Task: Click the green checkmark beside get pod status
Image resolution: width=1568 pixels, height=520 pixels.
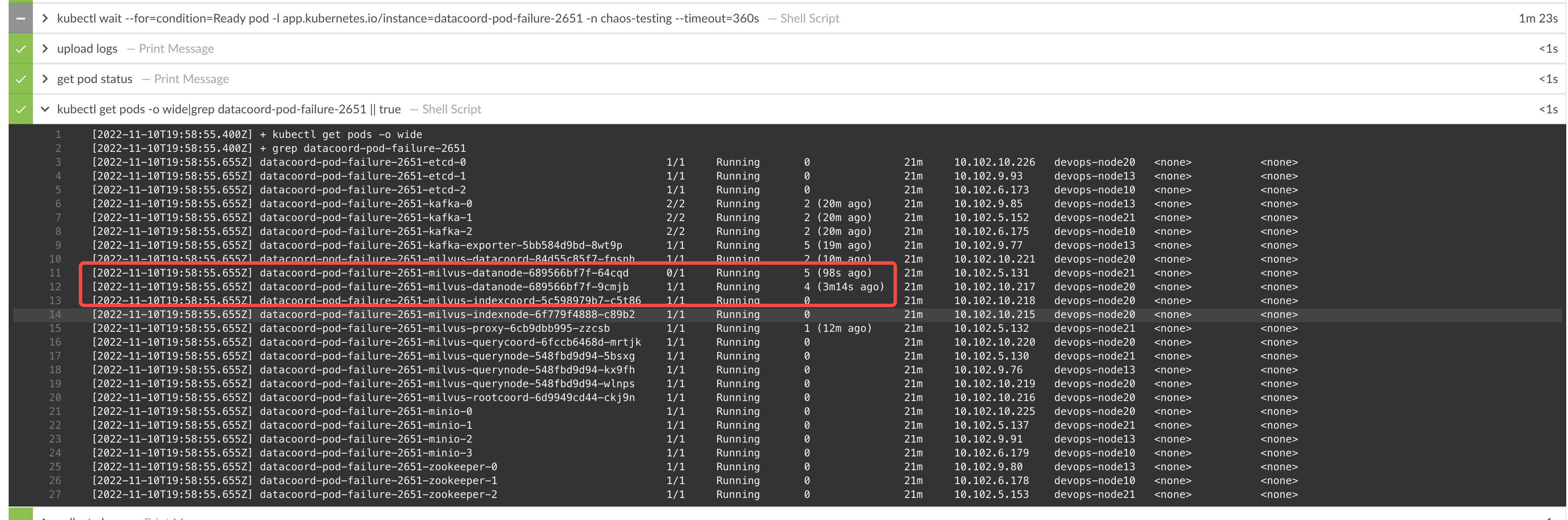Action: (x=21, y=79)
